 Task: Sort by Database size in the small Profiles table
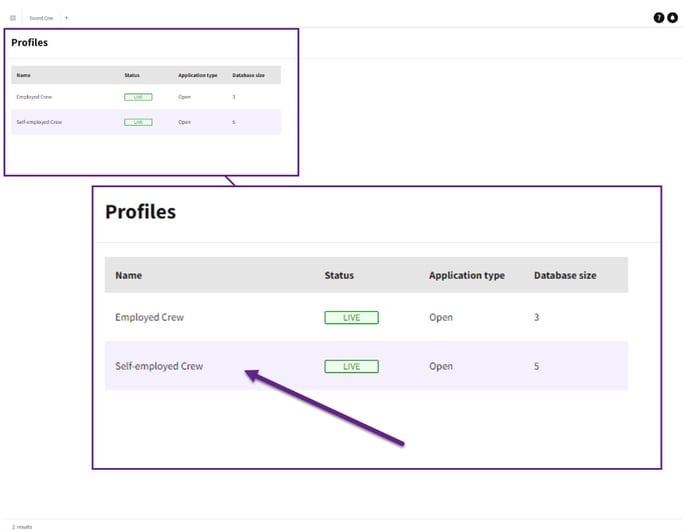pos(248,75)
